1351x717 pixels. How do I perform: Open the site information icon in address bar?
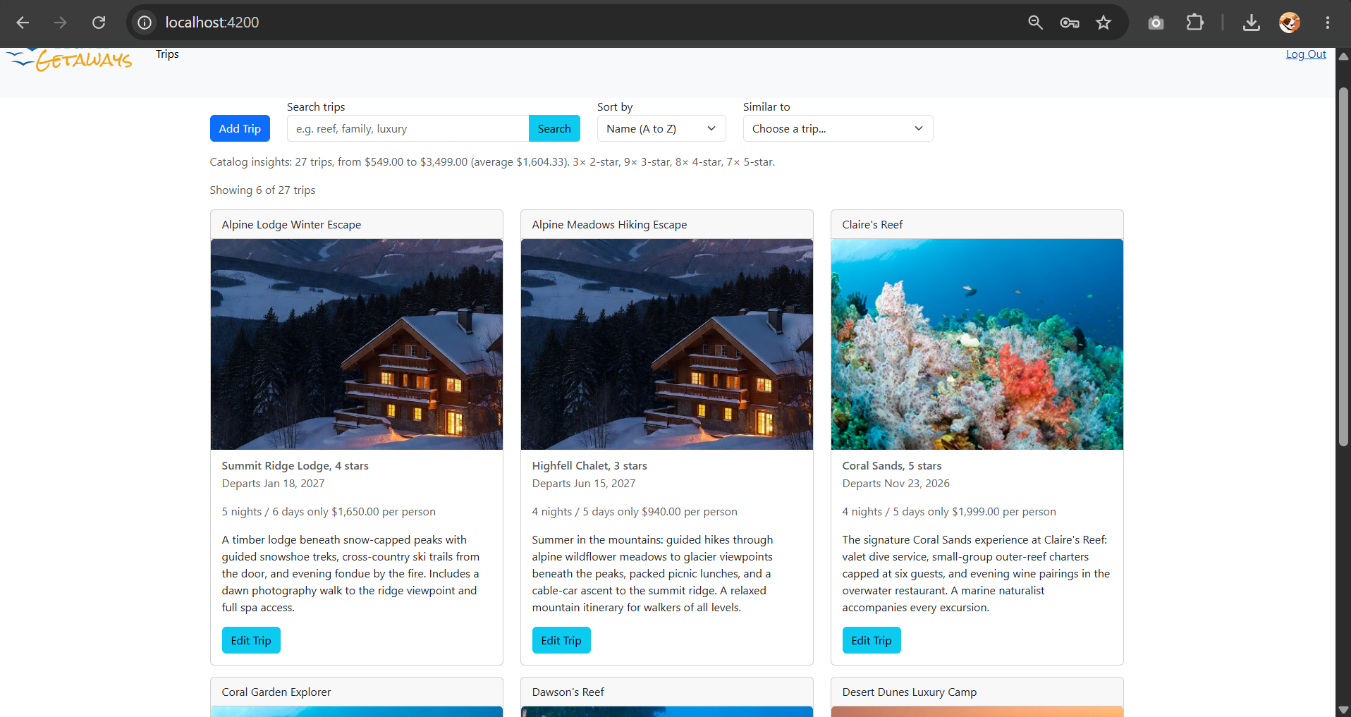pos(145,22)
